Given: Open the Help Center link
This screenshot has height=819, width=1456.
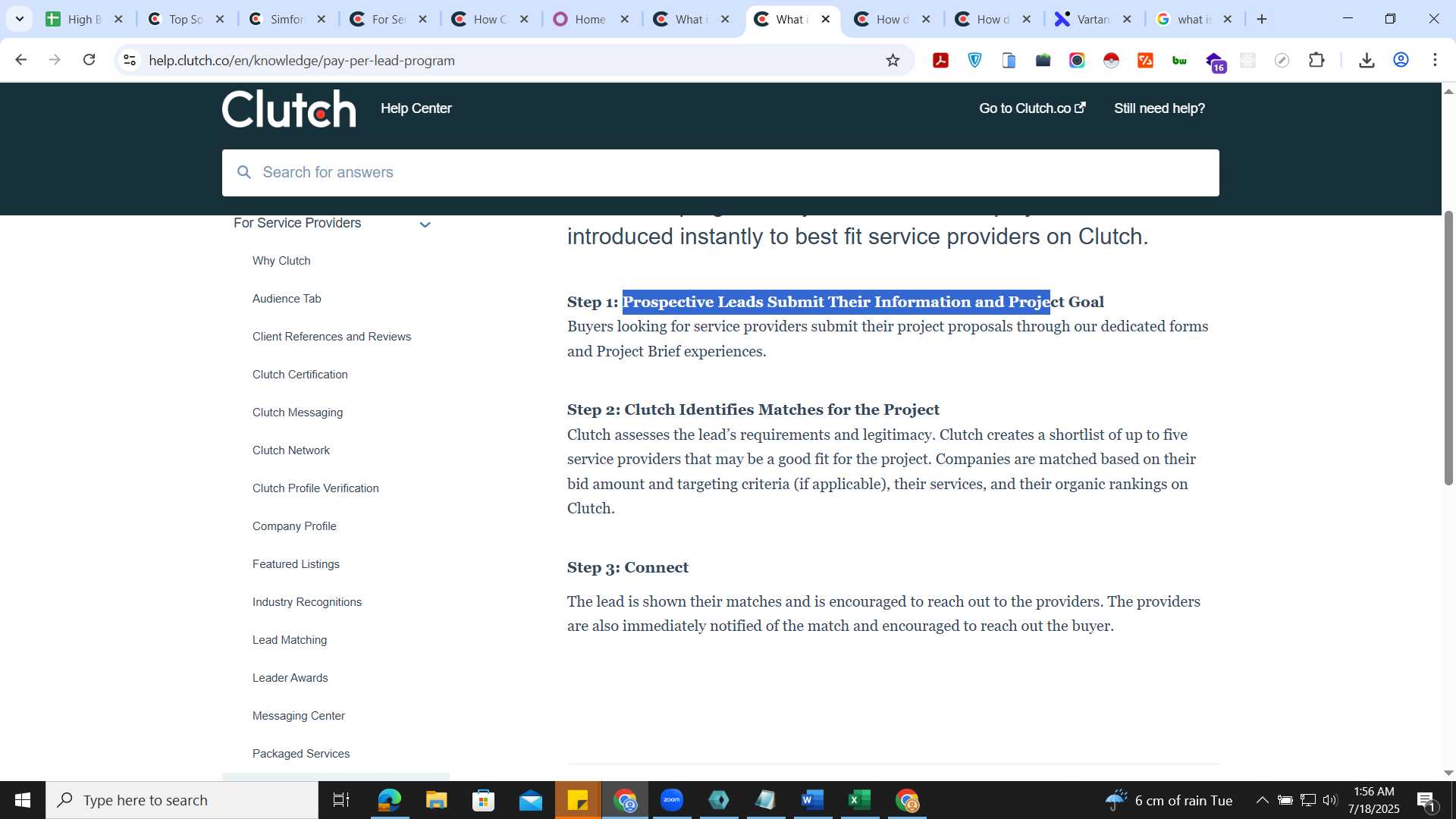Looking at the screenshot, I should (x=416, y=108).
